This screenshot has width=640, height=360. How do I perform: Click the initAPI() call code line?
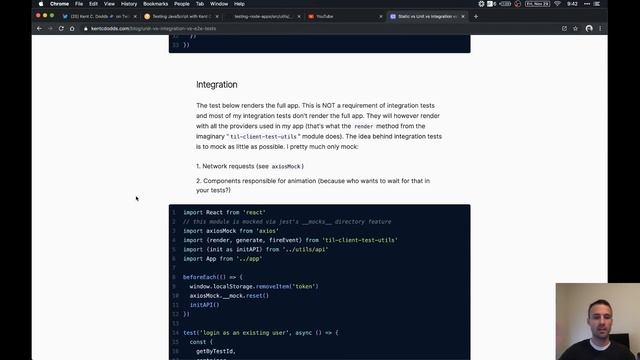[204, 305]
